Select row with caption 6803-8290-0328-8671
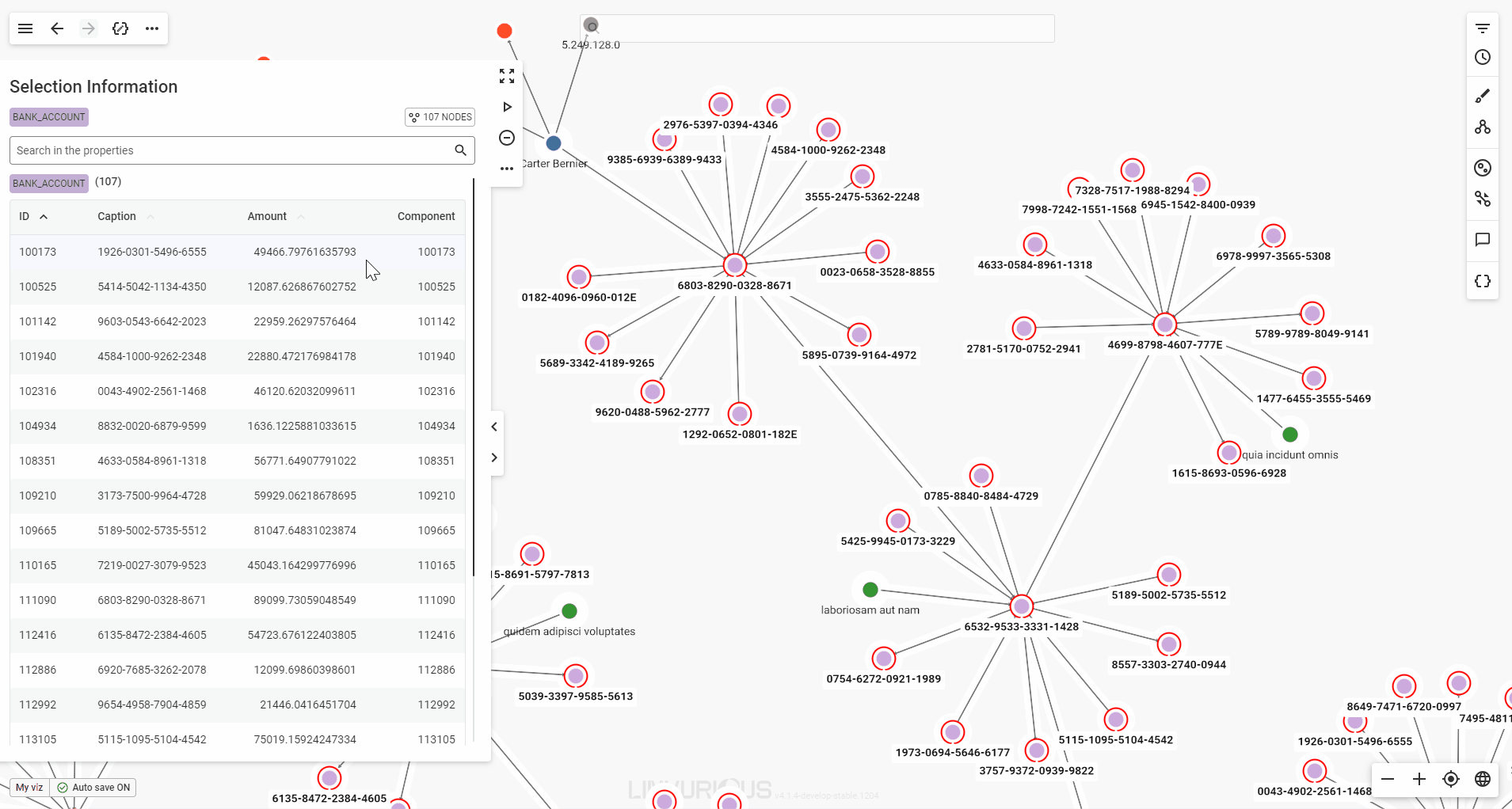The width and height of the screenshot is (1512, 809). tap(152, 600)
